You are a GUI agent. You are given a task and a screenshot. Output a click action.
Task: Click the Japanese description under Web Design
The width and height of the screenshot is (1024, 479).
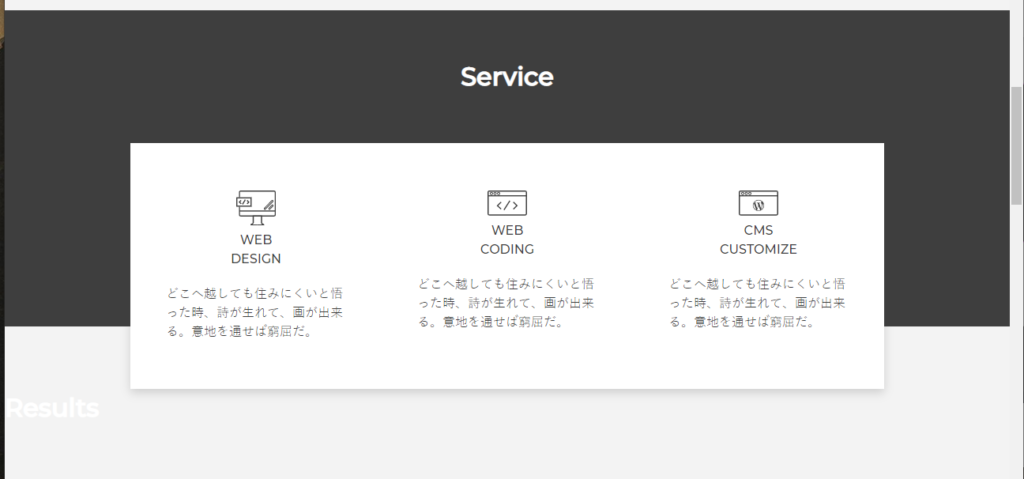coord(256,312)
